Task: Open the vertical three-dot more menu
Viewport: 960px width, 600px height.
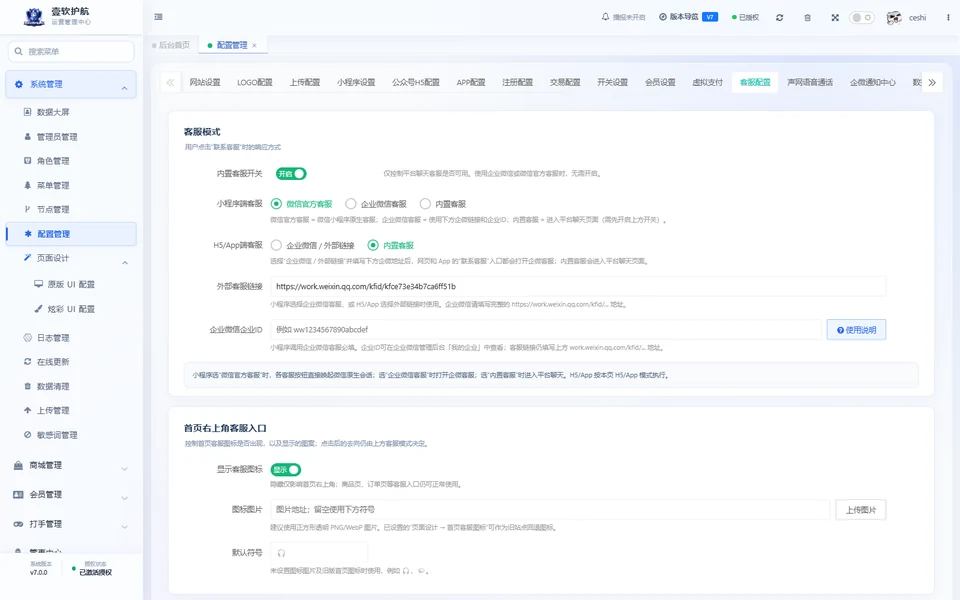Action: [x=948, y=18]
